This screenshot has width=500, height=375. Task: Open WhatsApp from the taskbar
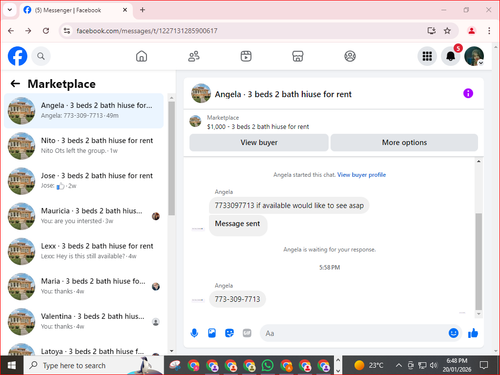coord(267,365)
